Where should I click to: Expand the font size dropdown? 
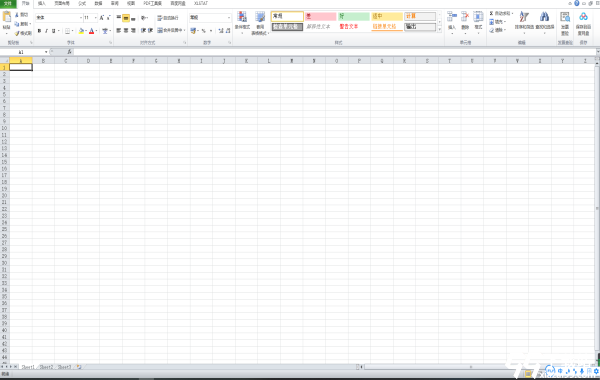click(96, 18)
